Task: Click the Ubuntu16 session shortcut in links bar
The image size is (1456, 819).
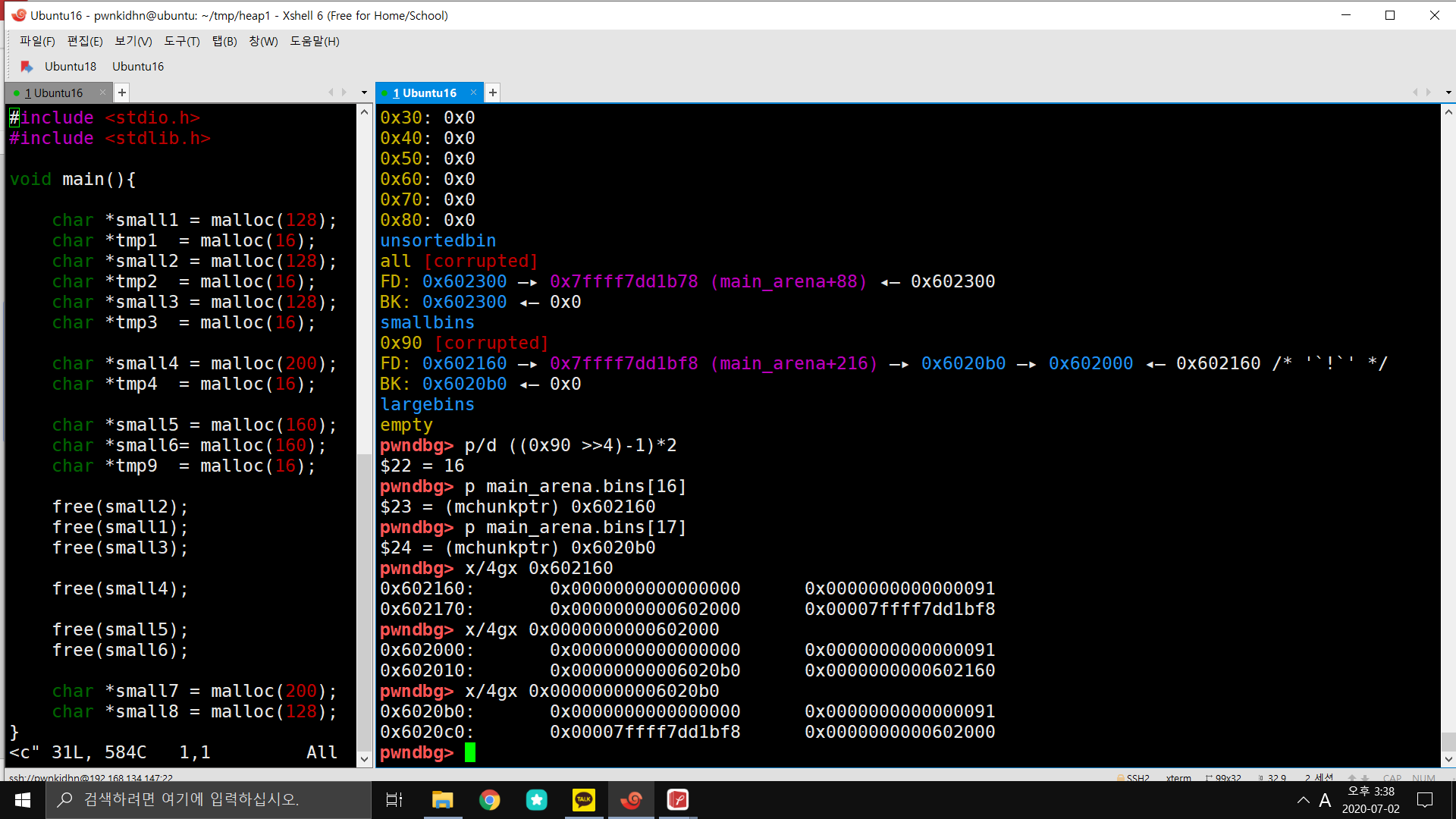Action: pos(138,66)
